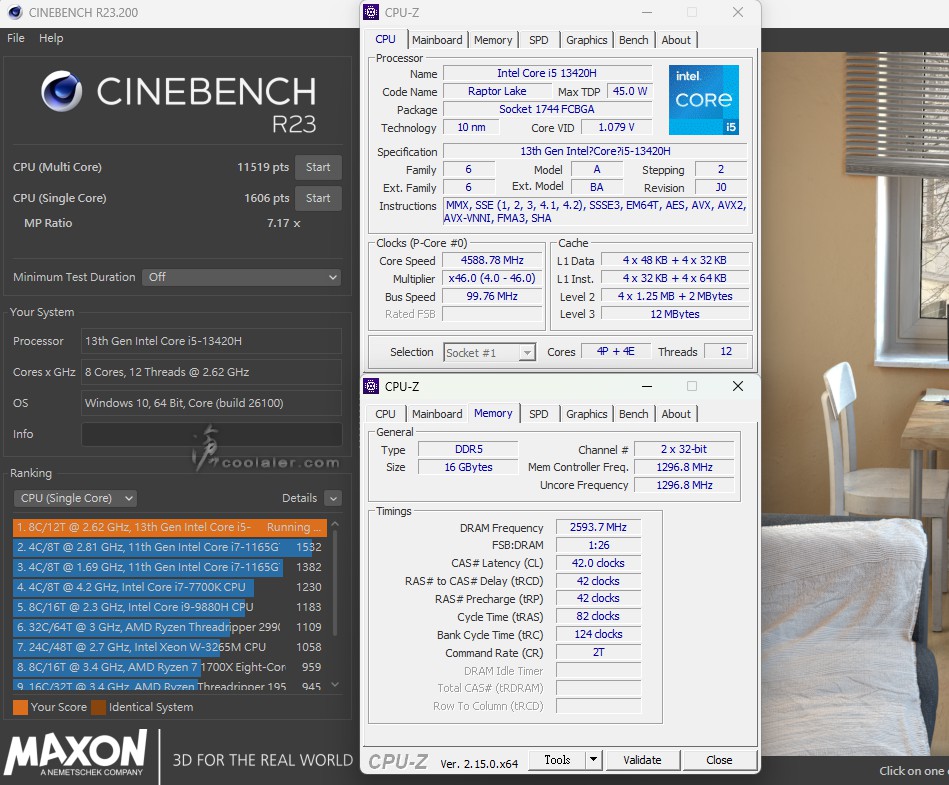Expand the ranking Details dropdown arrow

pyautogui.click(x=333, y=498)
